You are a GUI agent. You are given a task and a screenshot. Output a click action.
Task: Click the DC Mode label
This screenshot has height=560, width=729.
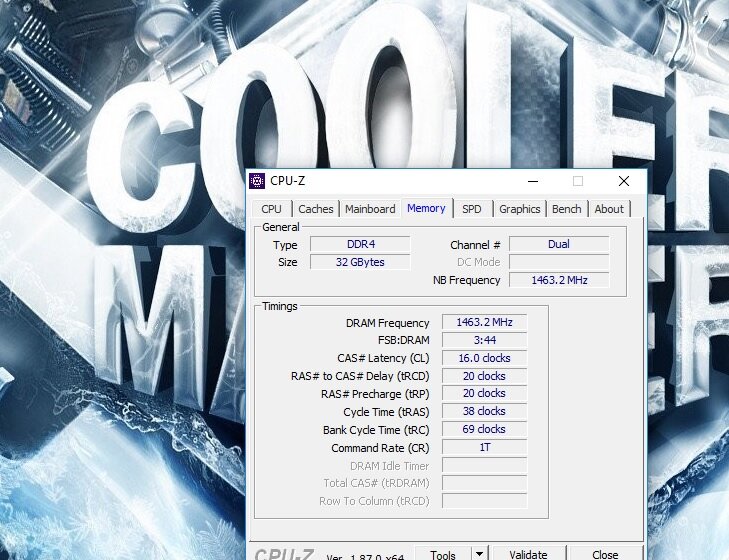pos(478,262)
